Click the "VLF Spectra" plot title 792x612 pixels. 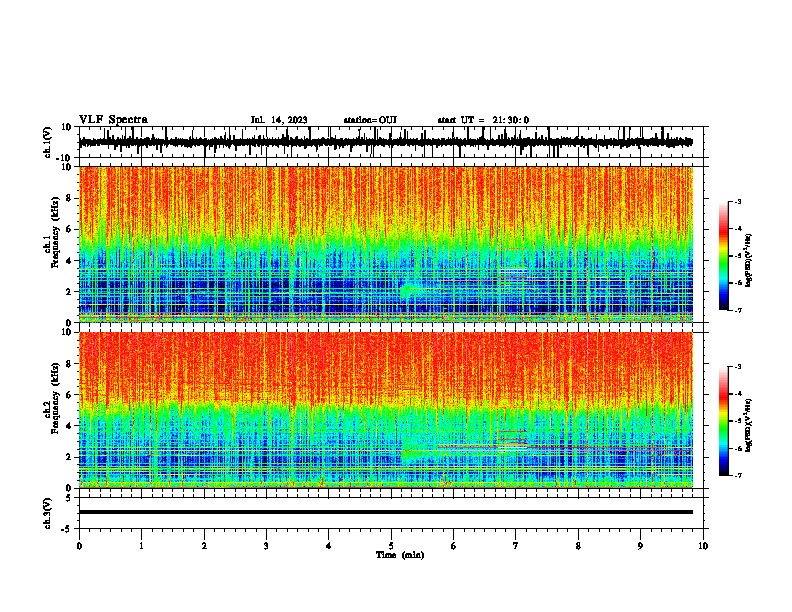click(x=113, y=120)
